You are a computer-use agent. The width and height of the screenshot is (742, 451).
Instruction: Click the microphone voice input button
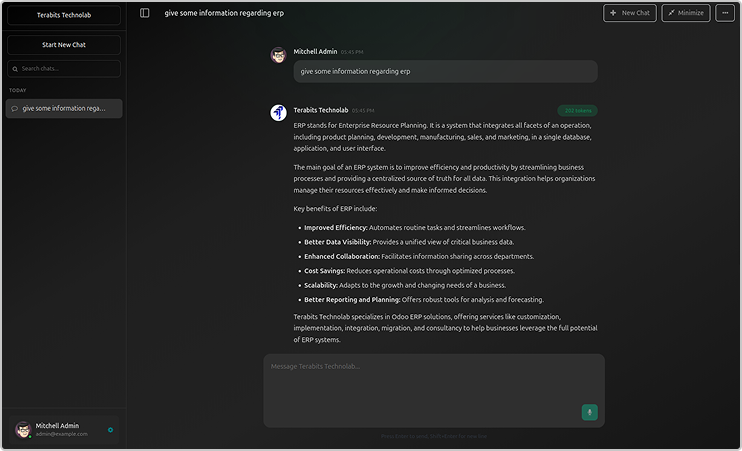coord(589,412)
